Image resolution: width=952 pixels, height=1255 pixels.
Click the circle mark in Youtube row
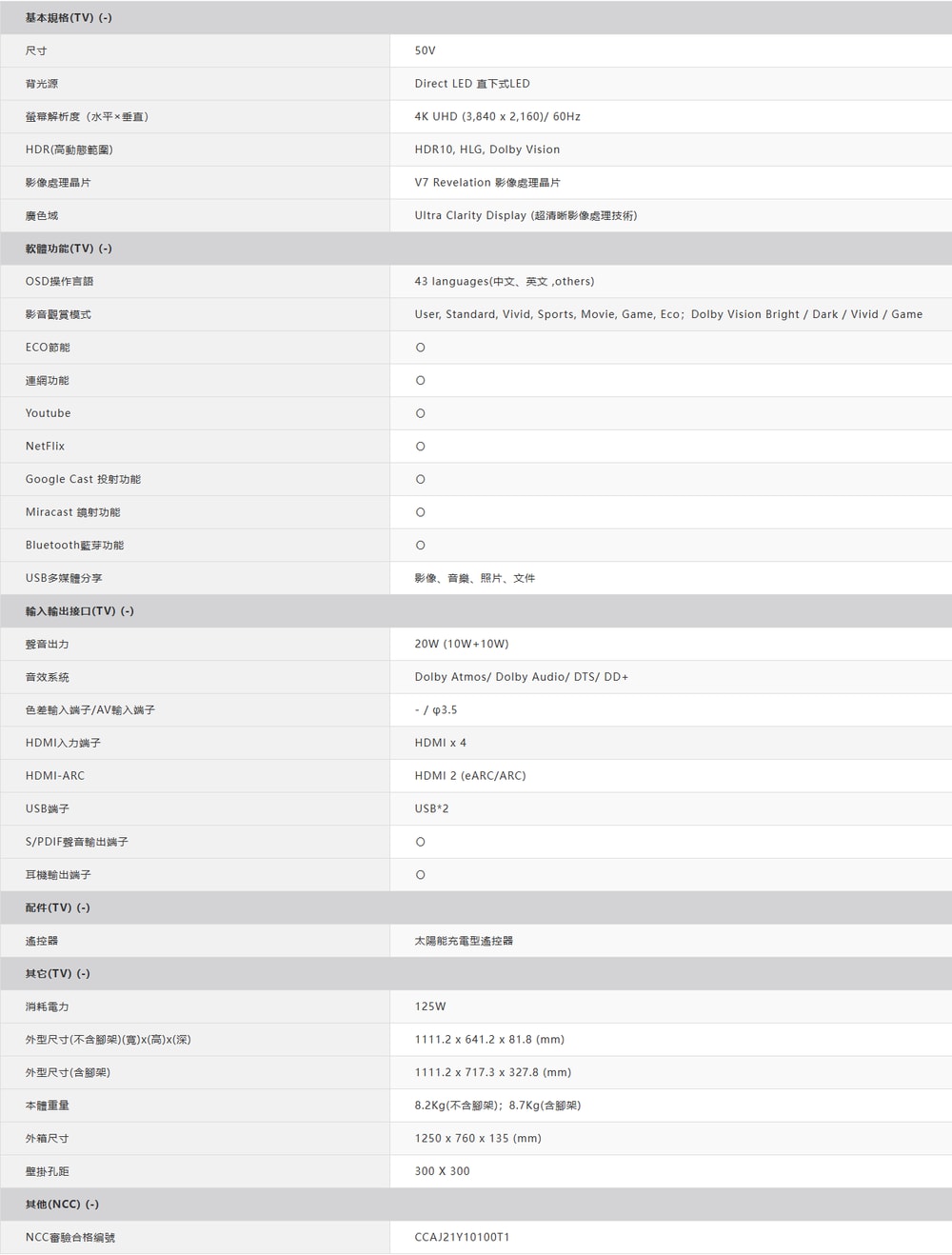click(x=421, y=413)
